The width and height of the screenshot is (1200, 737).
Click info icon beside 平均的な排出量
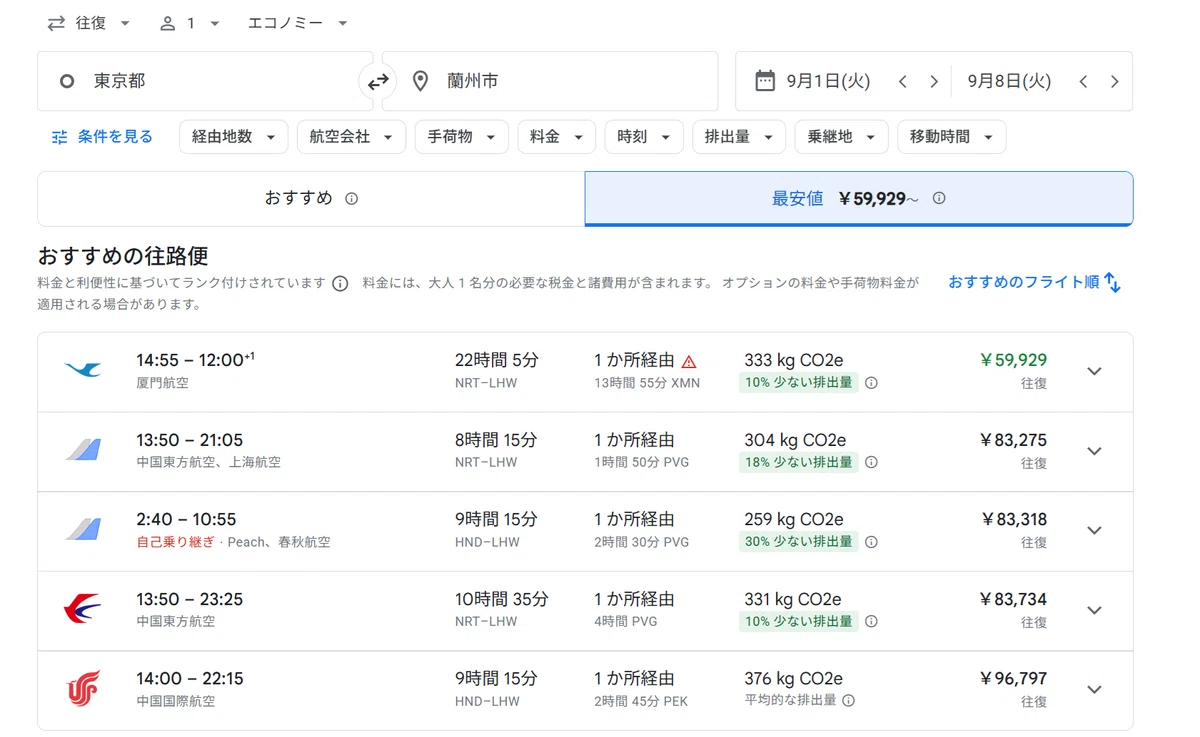point(848,701)
